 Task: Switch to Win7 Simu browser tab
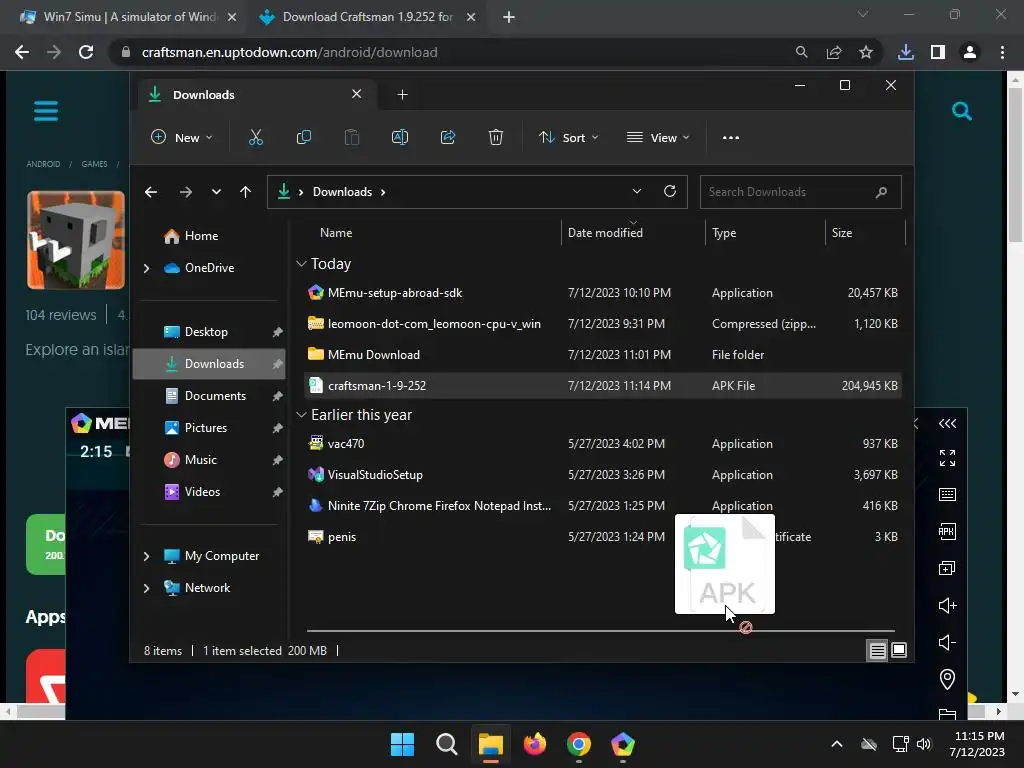point(128,17)
